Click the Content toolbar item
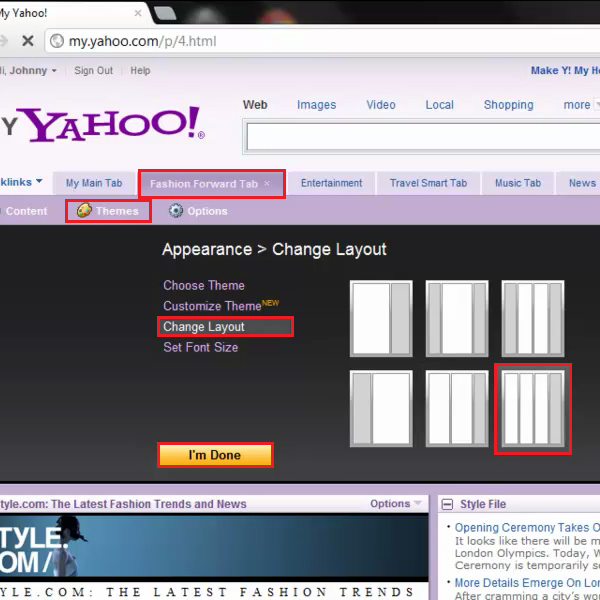The image size is (600, 600). [24, 211]
